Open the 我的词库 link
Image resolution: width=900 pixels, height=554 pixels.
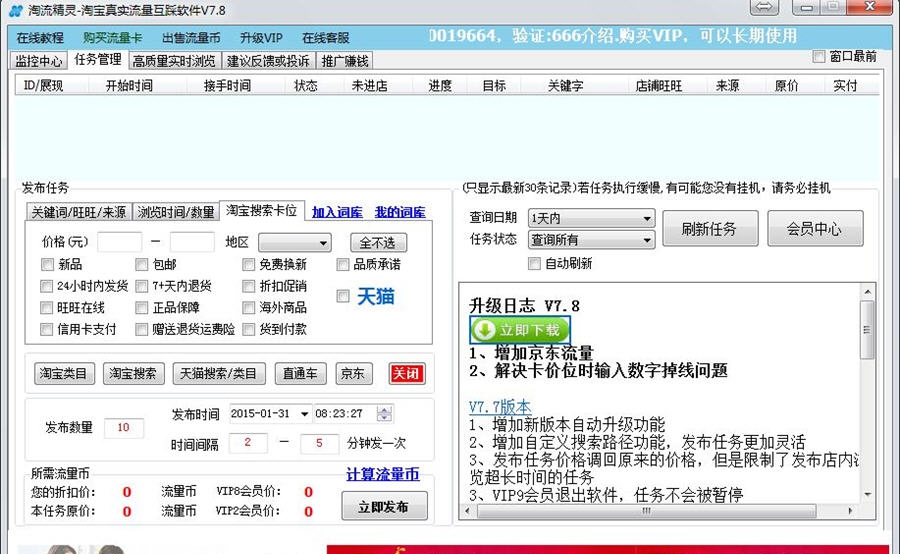tap(400, 212)
